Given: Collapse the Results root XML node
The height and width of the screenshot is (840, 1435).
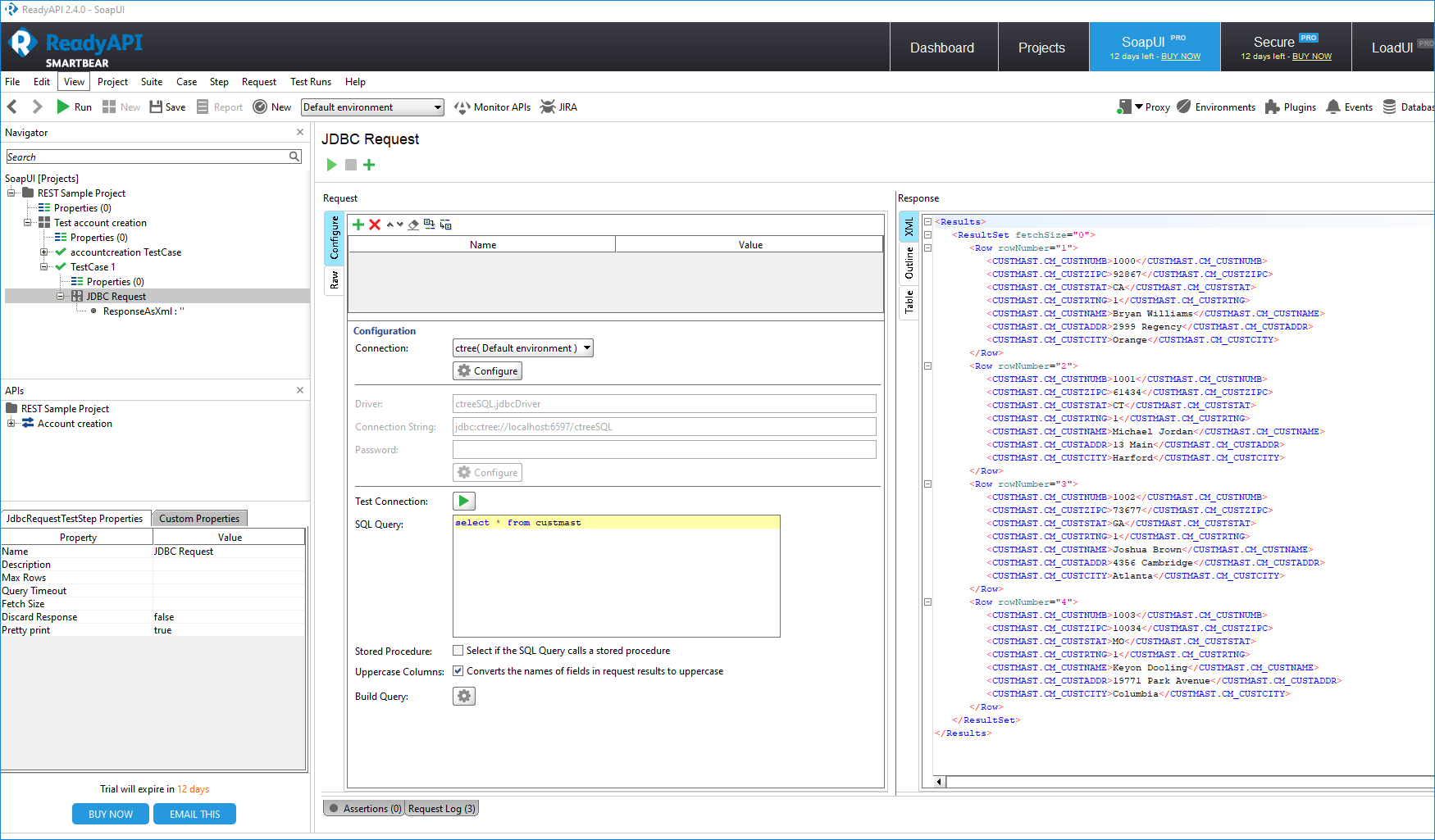Looking at the screenshot, I should 927,222.
